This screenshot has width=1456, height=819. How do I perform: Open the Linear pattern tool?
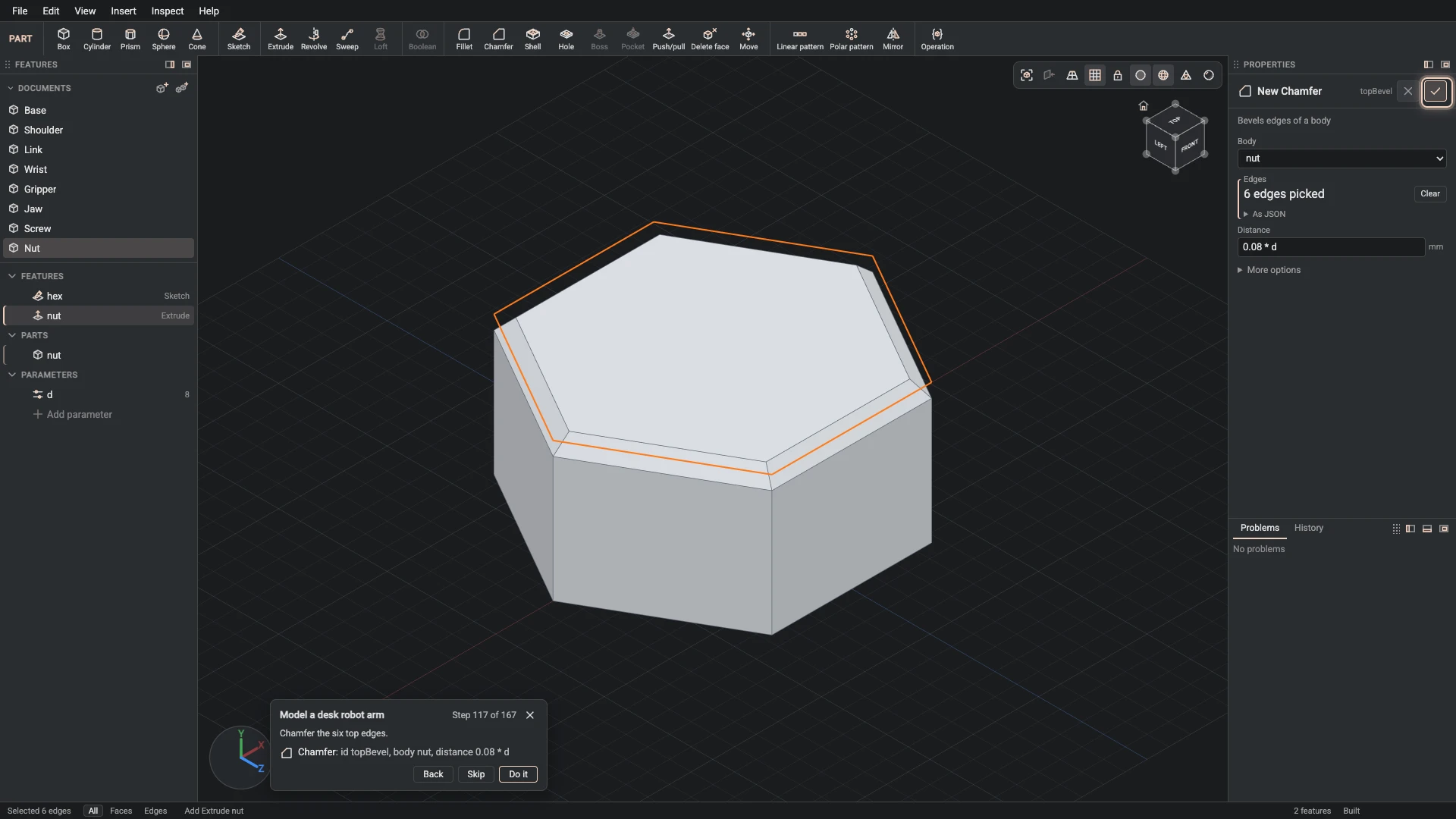tap(800, 39)
